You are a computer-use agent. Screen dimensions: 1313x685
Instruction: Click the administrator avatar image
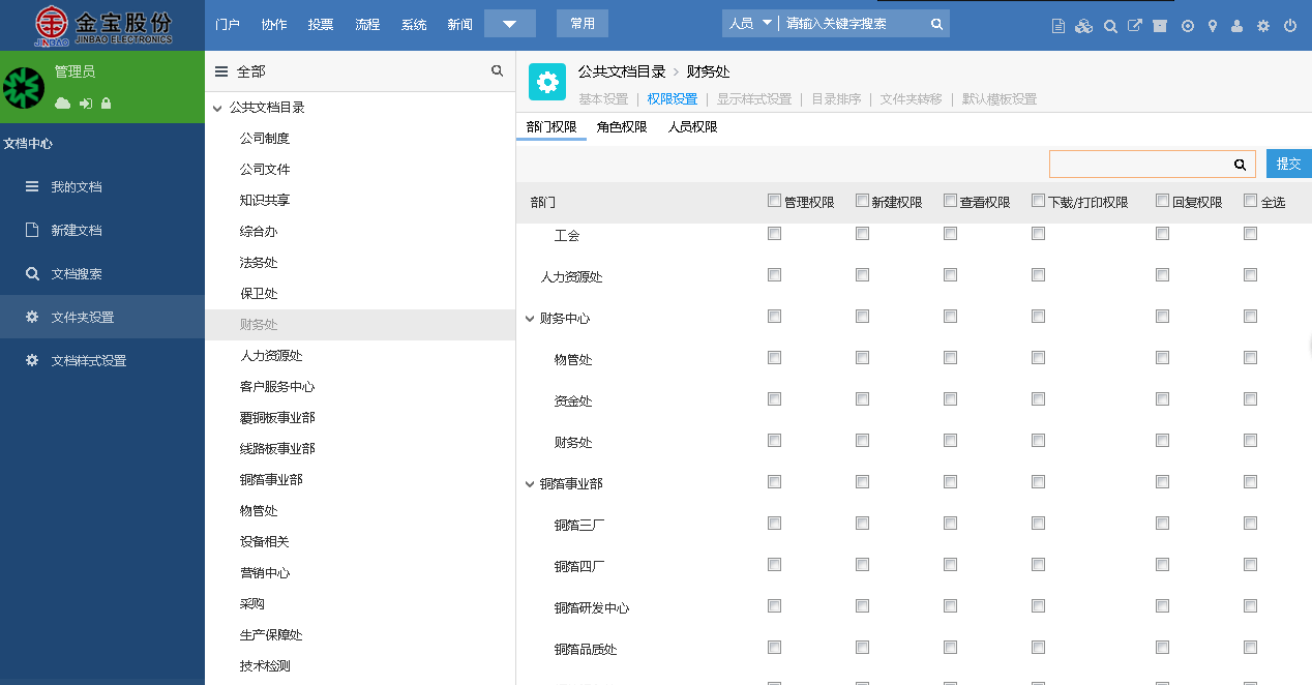(23, 88)
